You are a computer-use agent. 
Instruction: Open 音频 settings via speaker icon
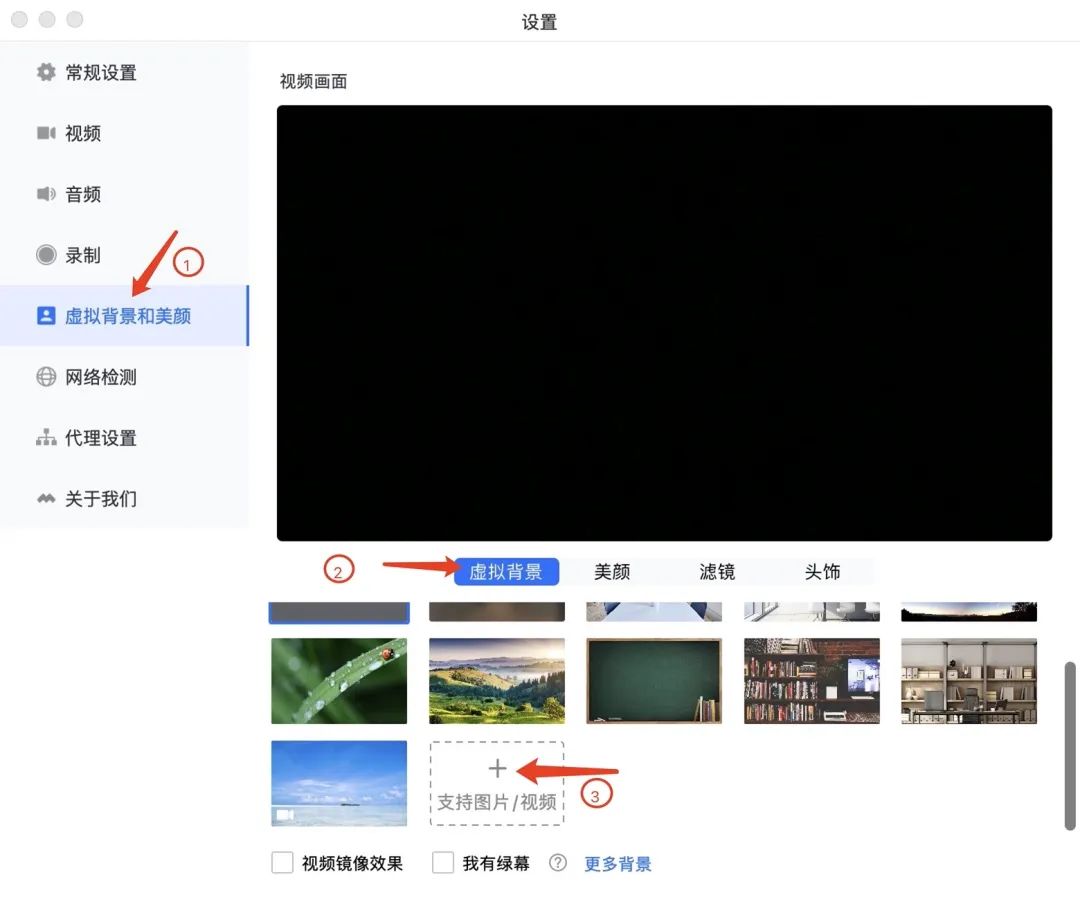point(45,194)
